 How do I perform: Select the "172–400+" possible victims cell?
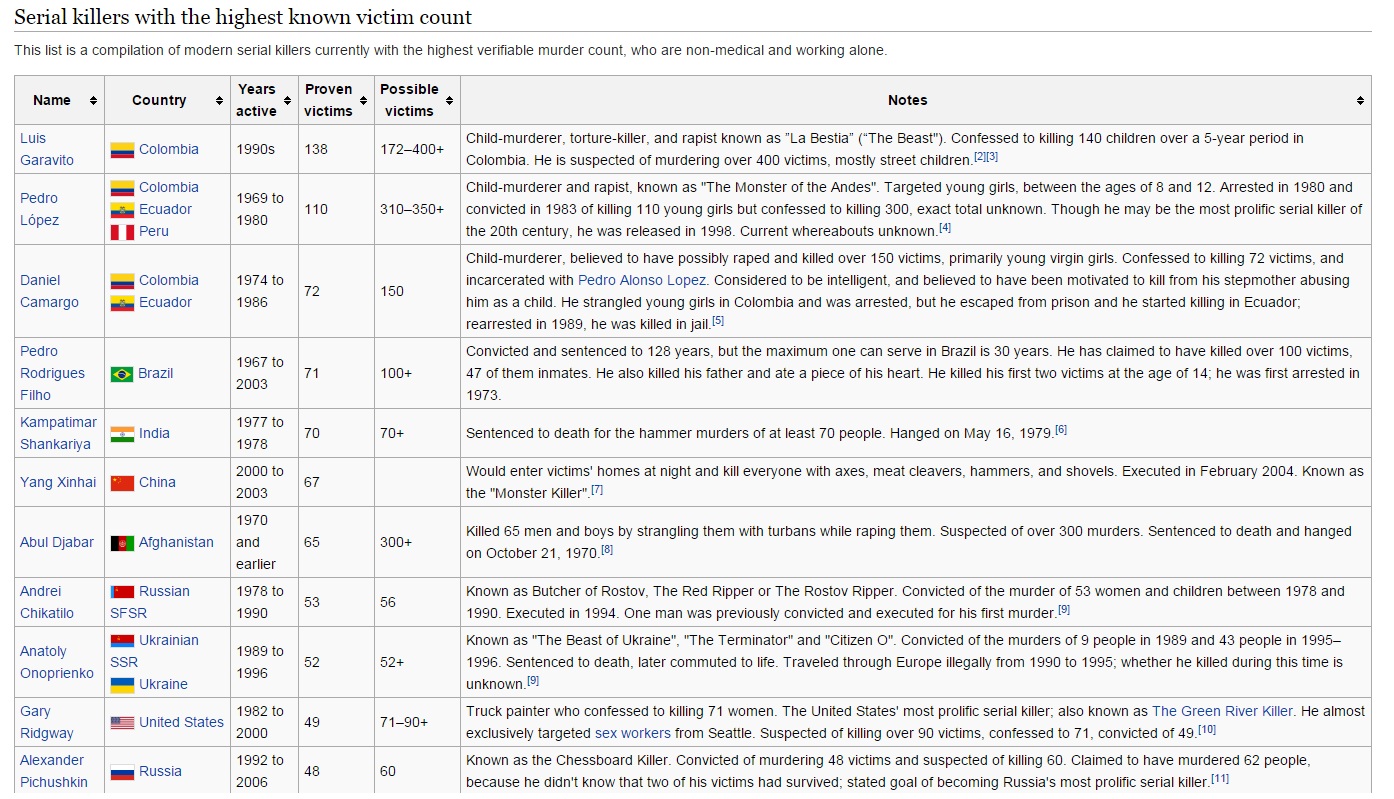point(417,149)
